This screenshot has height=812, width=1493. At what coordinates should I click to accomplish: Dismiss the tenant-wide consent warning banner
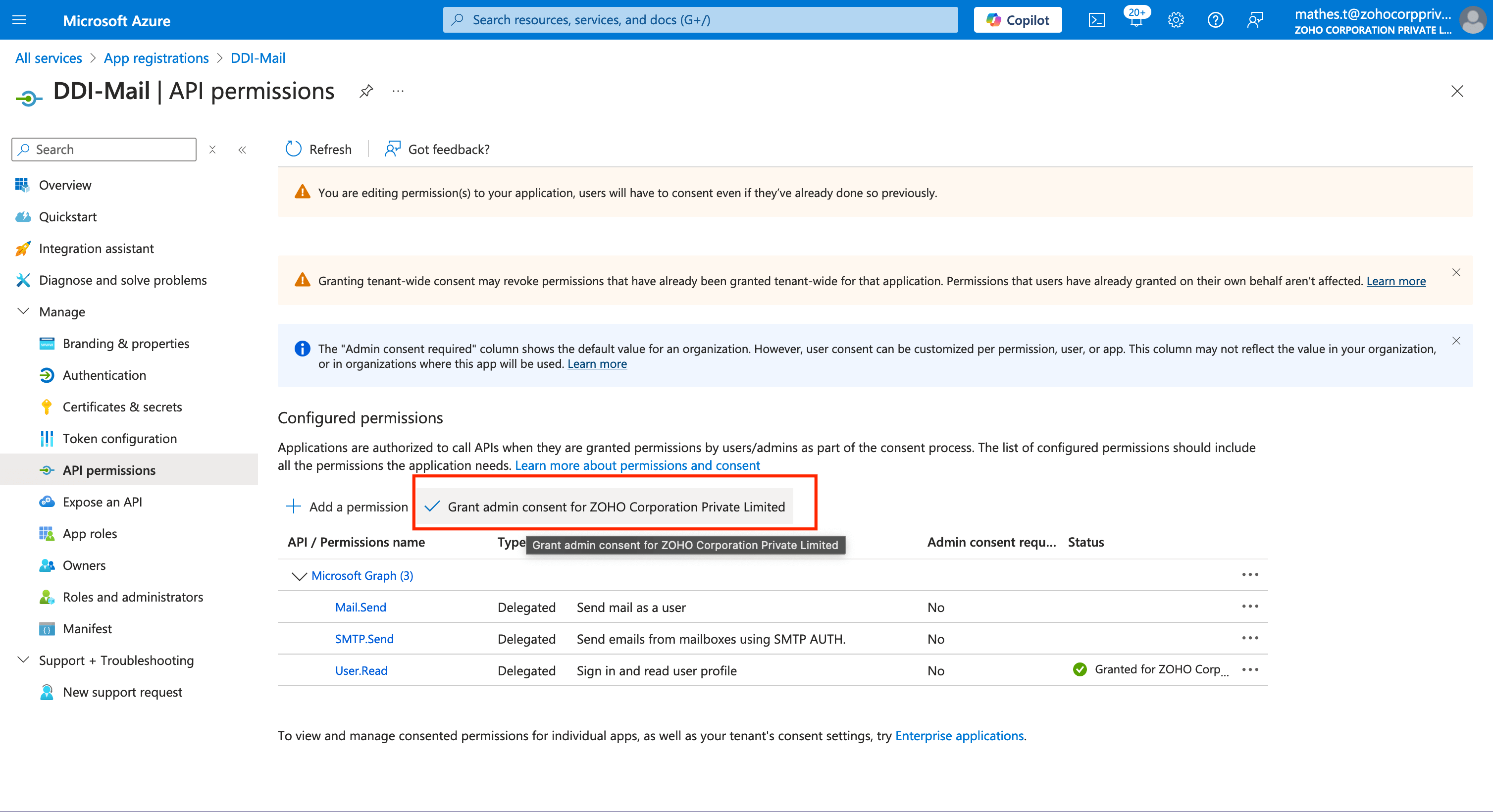[1456, 272]
